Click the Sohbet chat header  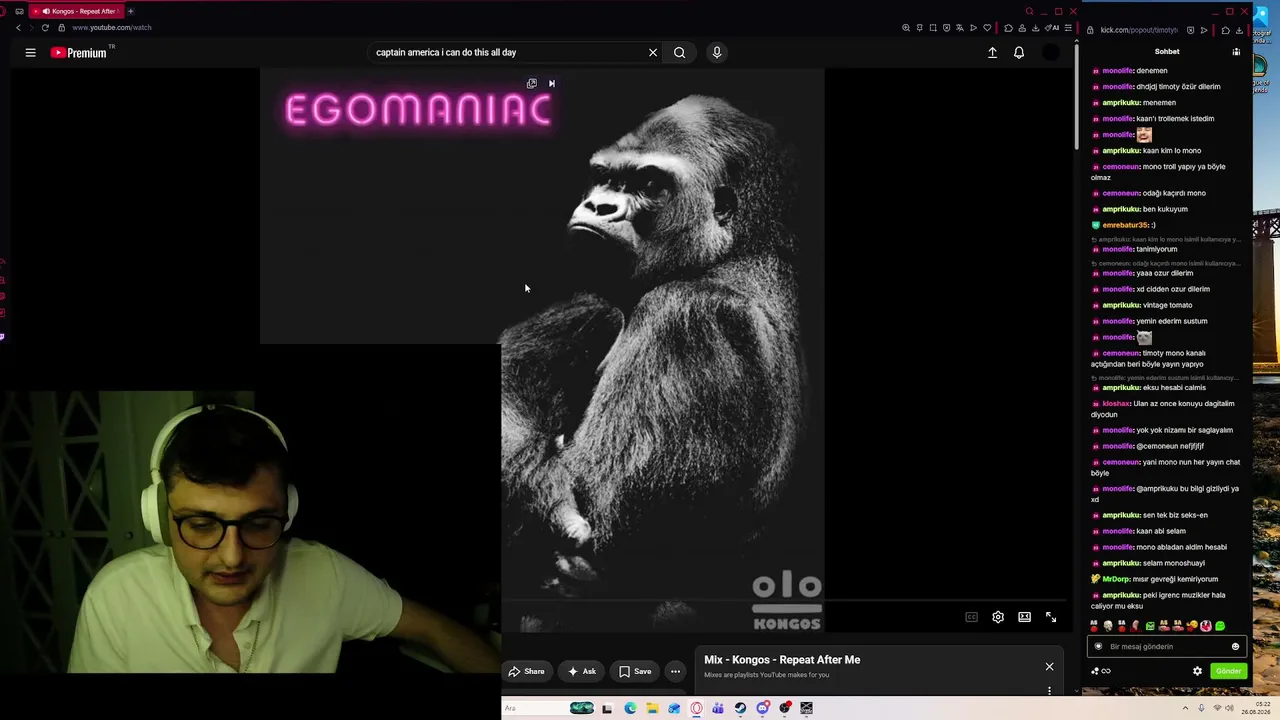(1167, 51)
